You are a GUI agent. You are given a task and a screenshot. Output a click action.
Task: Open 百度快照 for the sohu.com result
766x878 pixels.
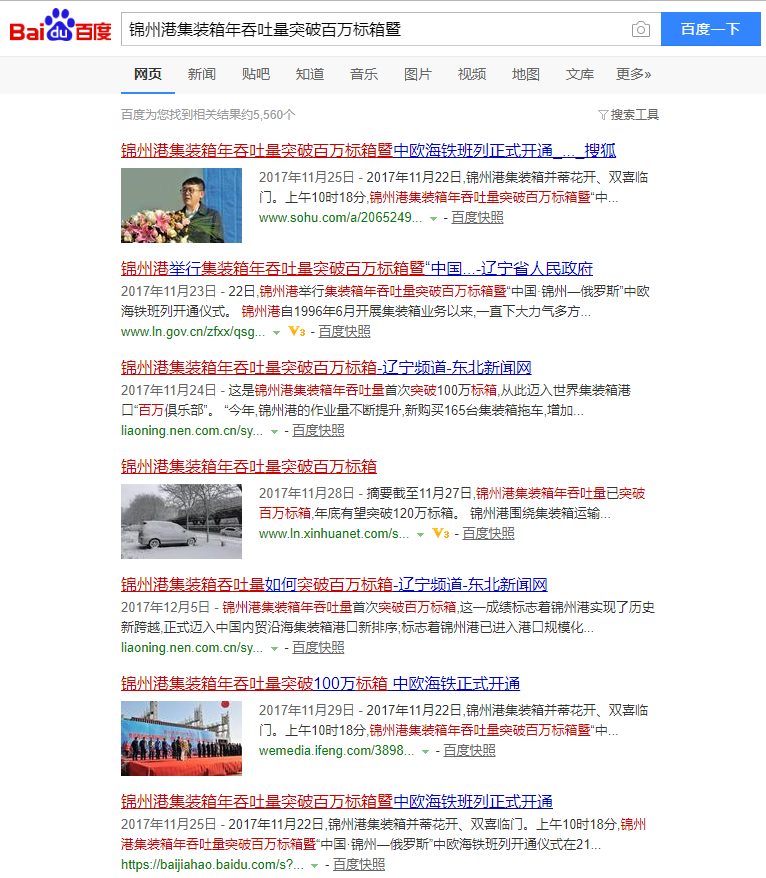click(477, 218)
